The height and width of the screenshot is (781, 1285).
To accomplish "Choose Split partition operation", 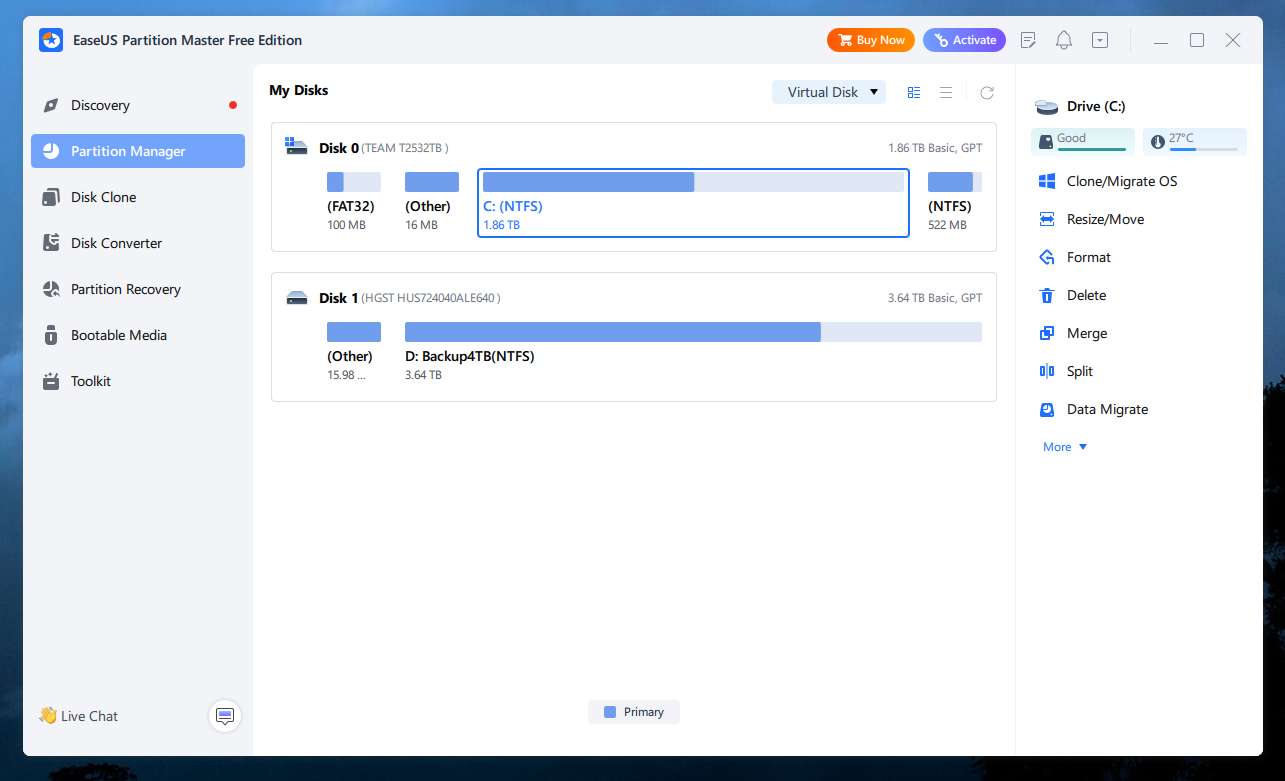I will (1066, 371).
